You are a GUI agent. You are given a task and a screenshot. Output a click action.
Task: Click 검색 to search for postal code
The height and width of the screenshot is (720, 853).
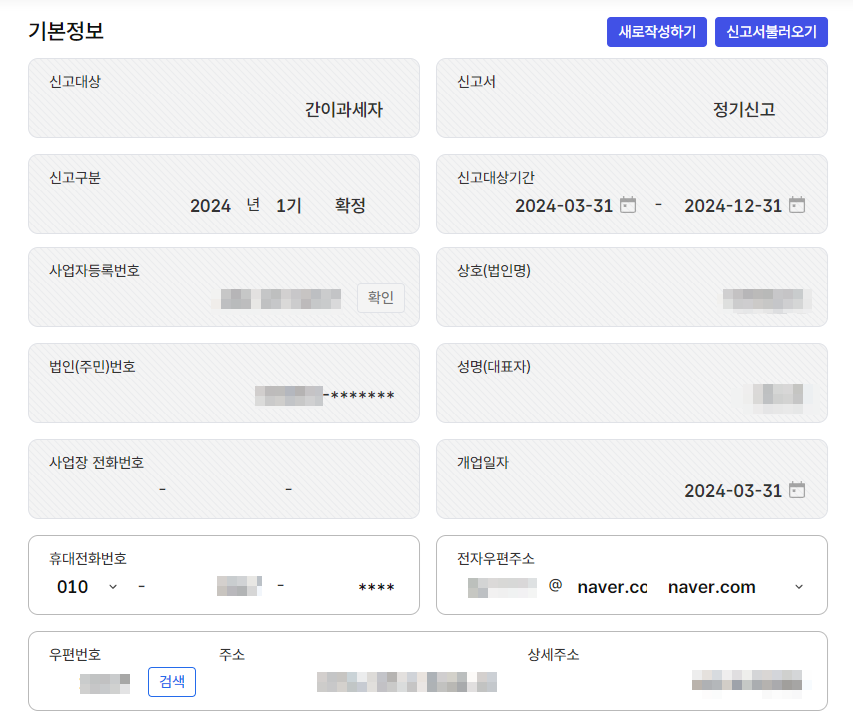click(171, 682)
